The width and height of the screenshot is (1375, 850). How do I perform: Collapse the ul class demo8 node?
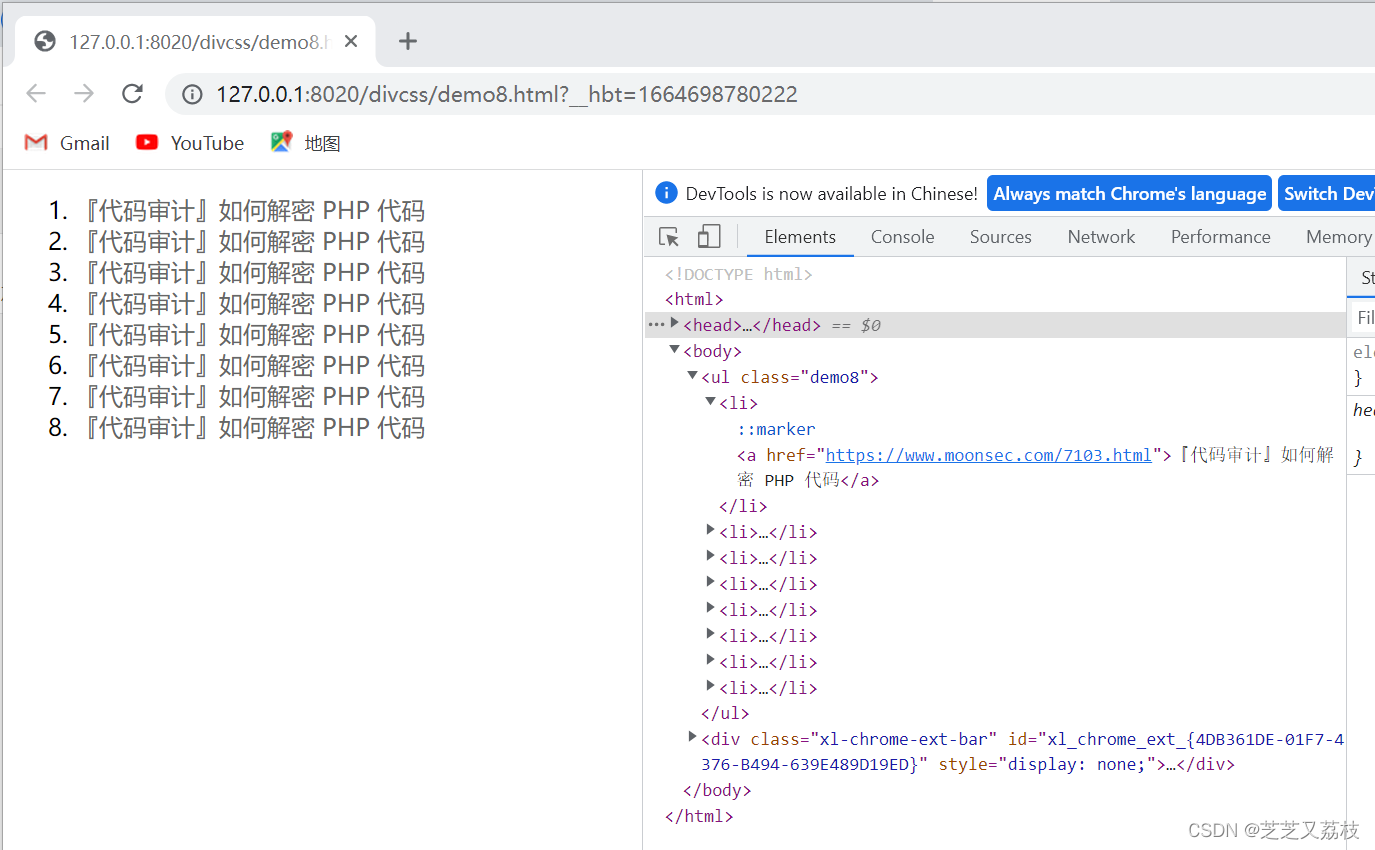pyautogui.click(x=693, y=376)
